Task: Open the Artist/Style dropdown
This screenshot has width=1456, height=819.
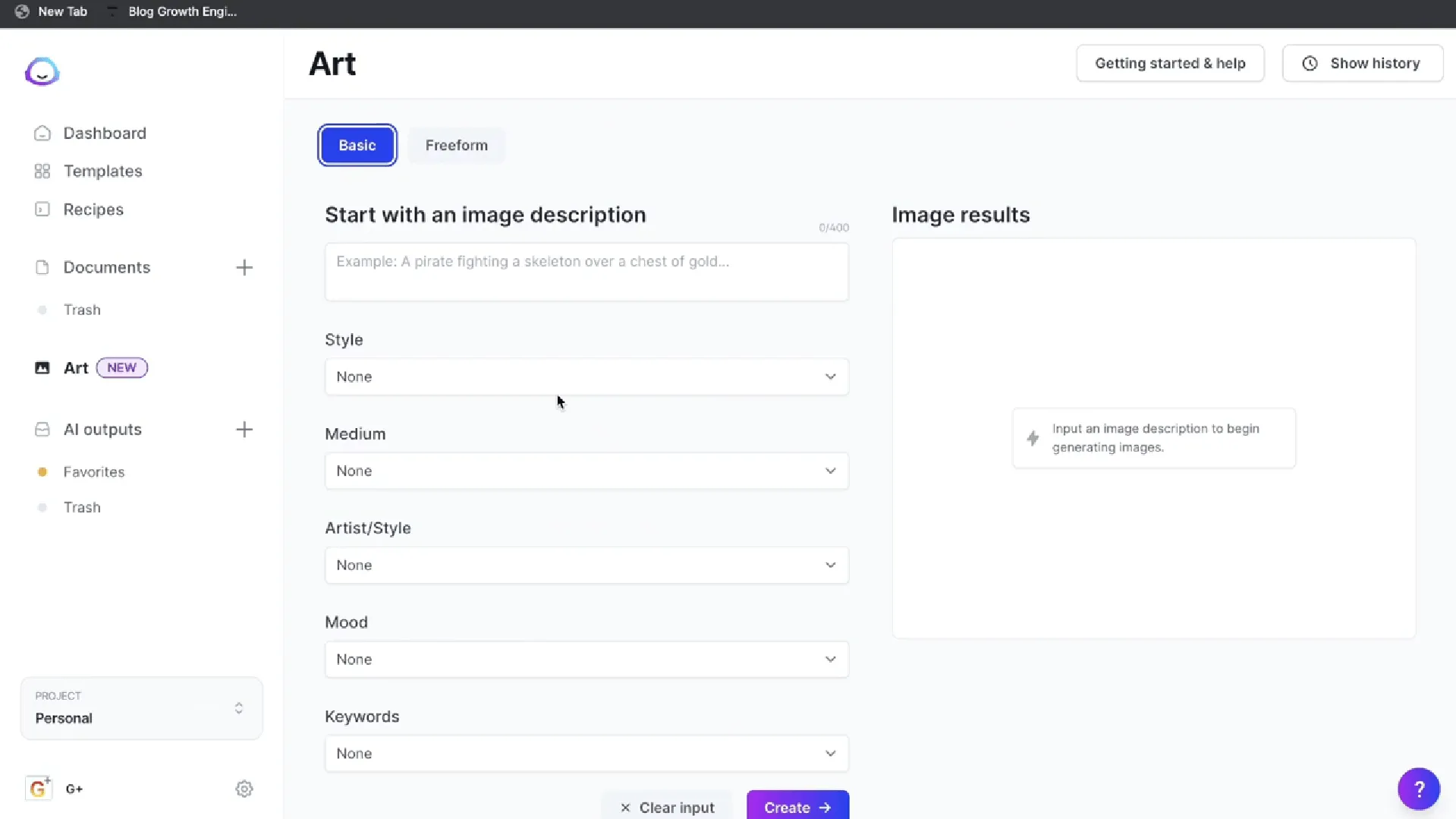Action: tap(586, 565)
